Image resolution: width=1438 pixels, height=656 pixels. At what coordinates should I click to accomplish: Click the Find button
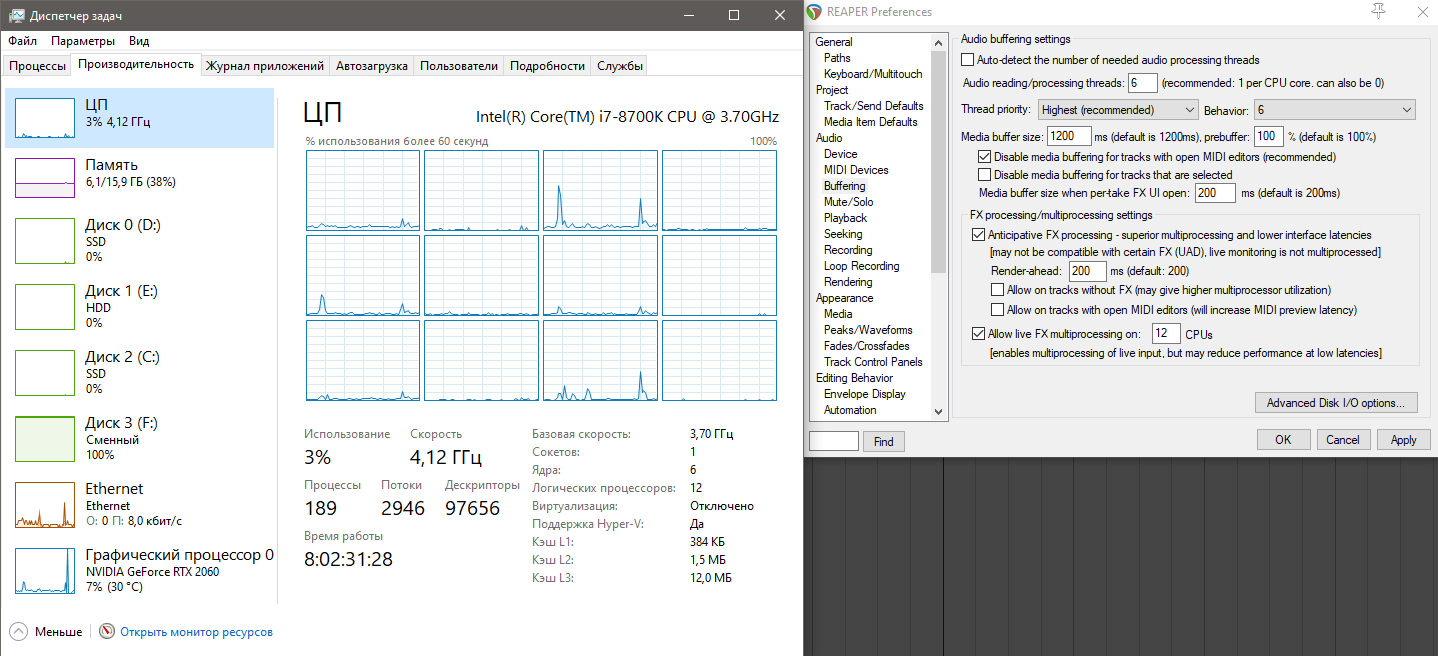click(884, 441)
